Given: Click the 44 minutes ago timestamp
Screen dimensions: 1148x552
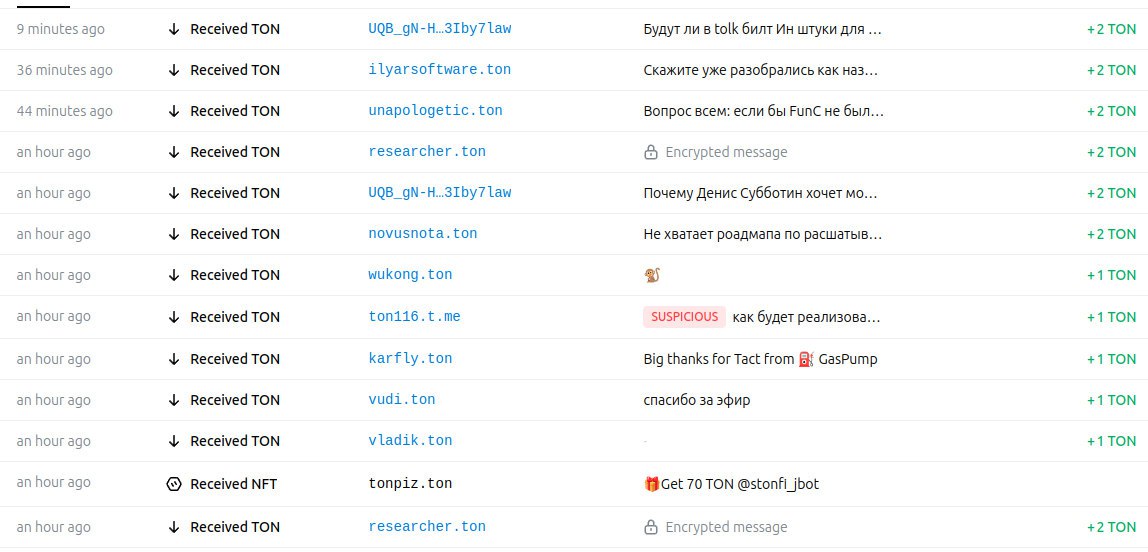Looking at the screenshot, I should 65,111.
